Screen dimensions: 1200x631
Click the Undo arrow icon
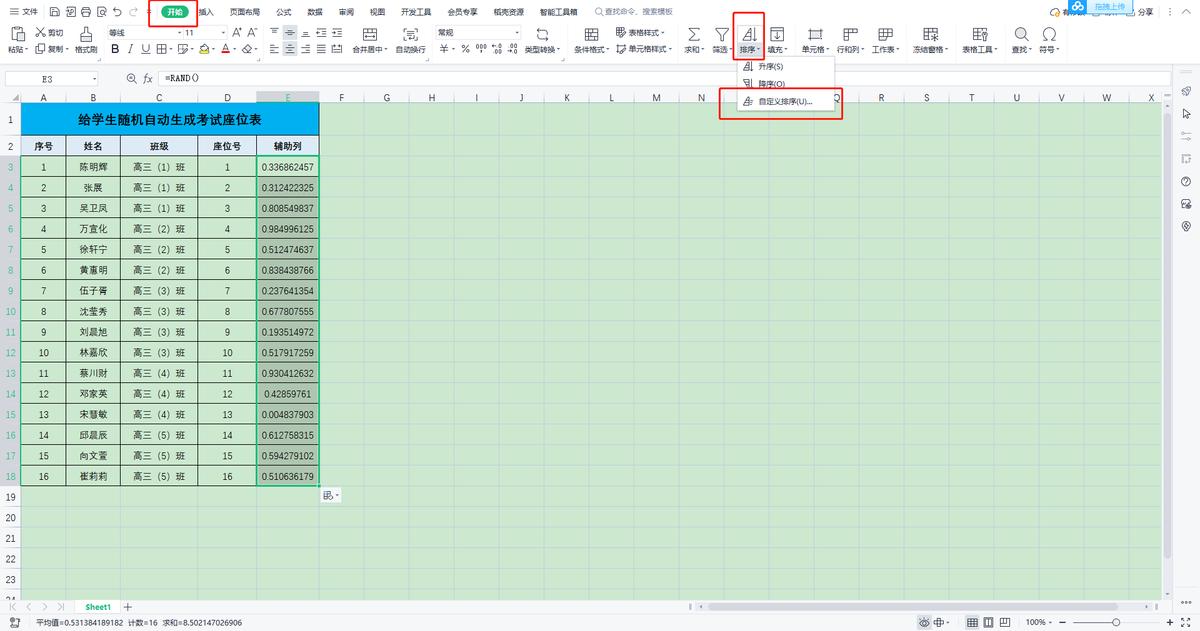(119, 12)
